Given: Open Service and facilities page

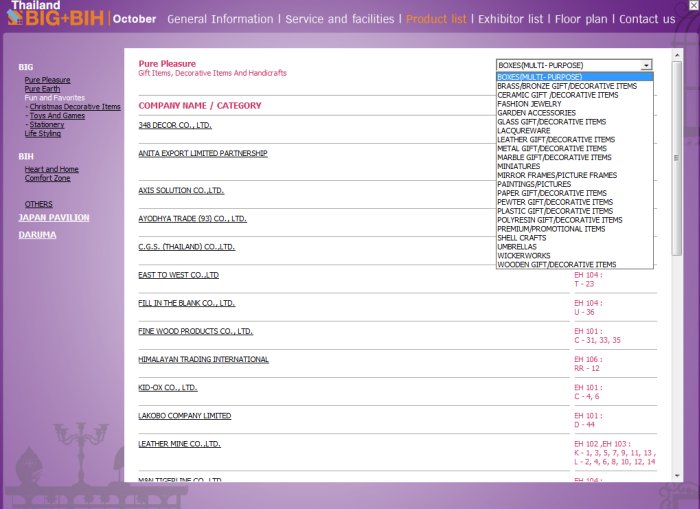Looking at the screenshot, I should (340, 19).
